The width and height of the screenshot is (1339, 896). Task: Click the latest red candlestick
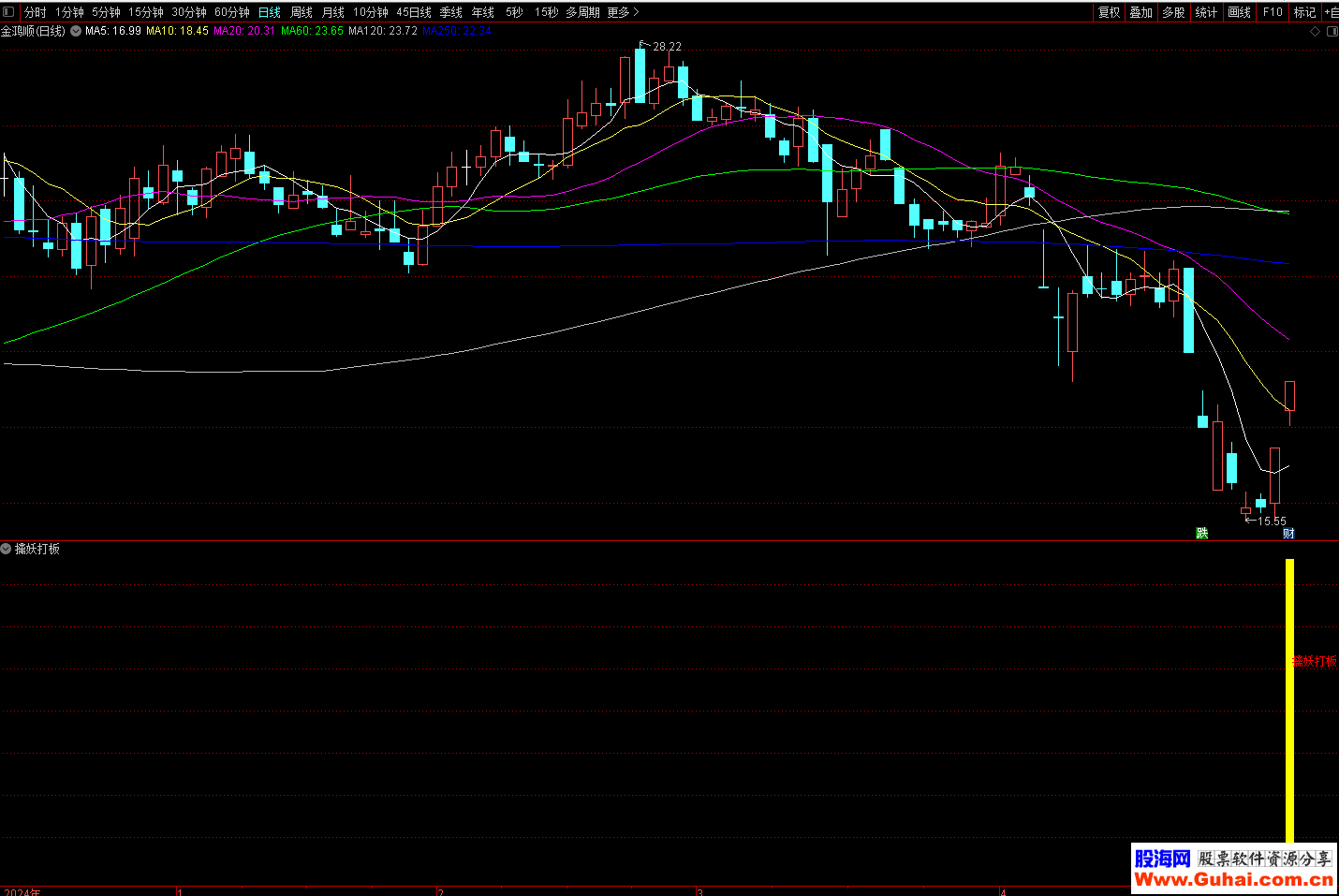(x=1289, y=396)
